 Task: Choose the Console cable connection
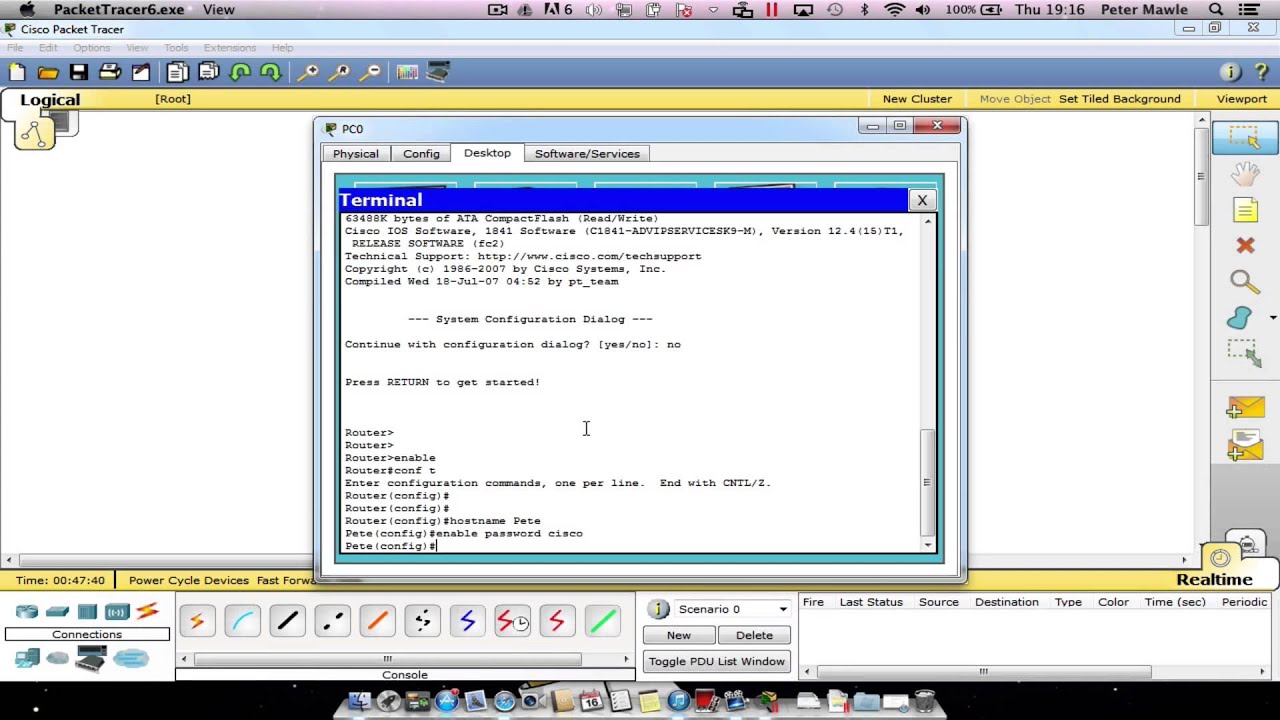pos(242,621)
